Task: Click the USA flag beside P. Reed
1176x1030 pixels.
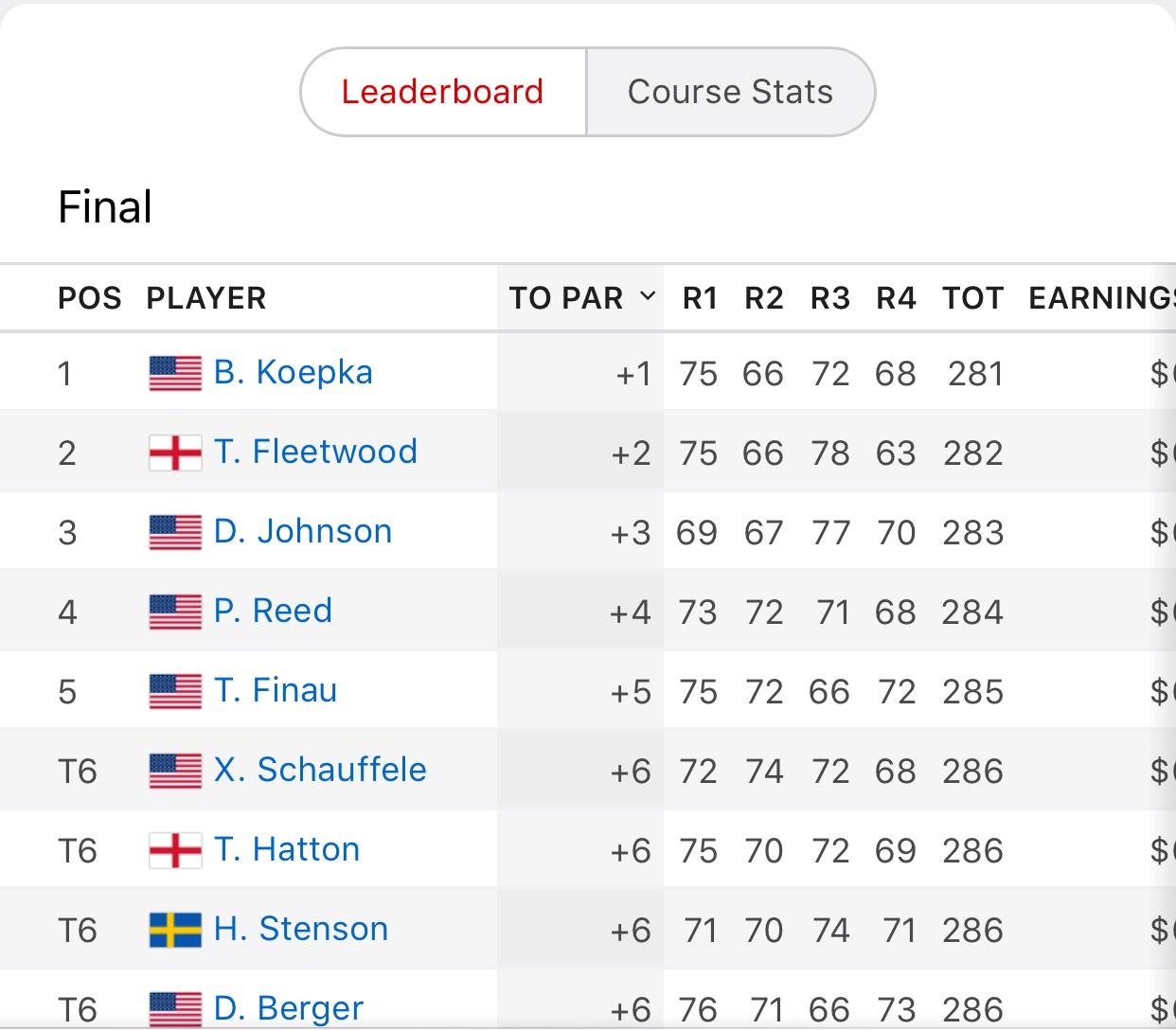Action: [174, 611]
